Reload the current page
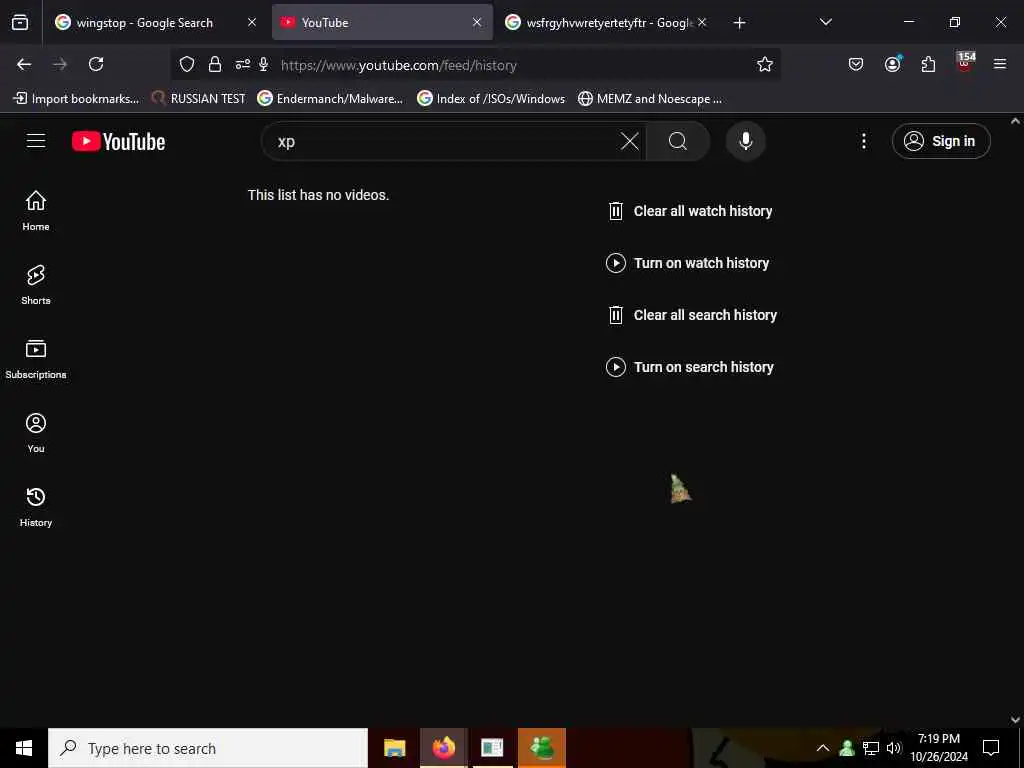This screenshot has height=768, width=1024. [x=96, y=64]
